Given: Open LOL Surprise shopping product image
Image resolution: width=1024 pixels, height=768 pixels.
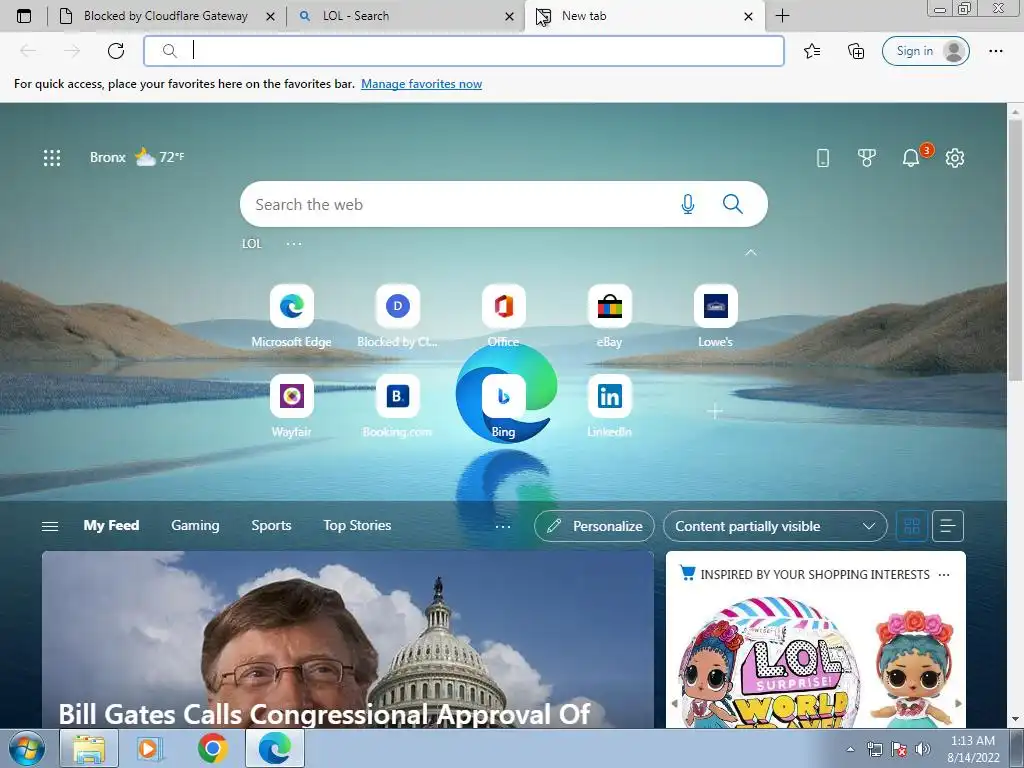Looking at the screenshot, I should pos(815,660).
